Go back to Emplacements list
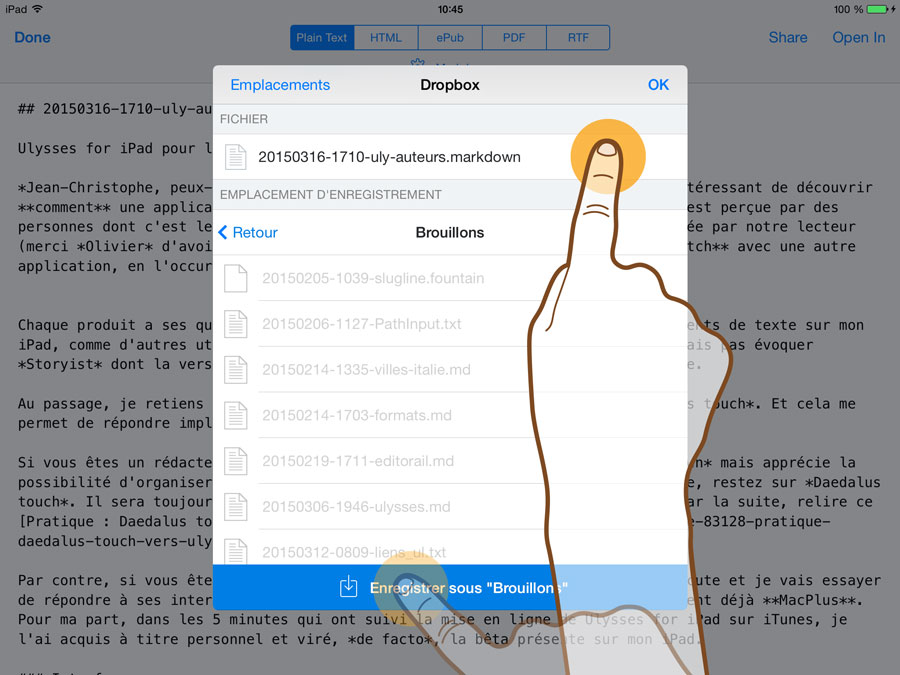The height and width of the screenshot is (675, 900). (280, 85)
